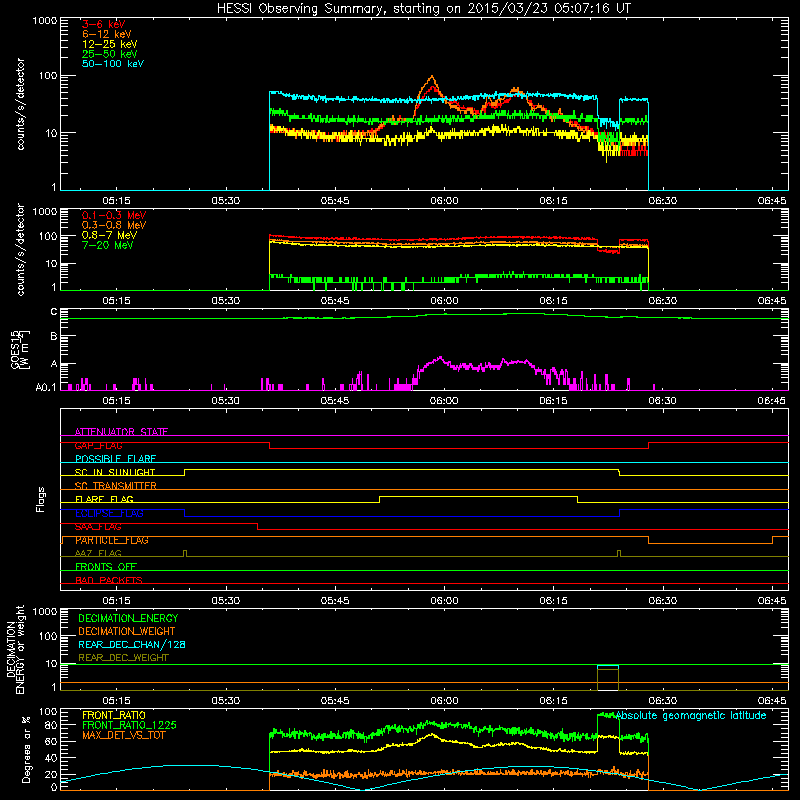Click the DECIMATION ENERGY or weight axis title

(x=15, y=649)
